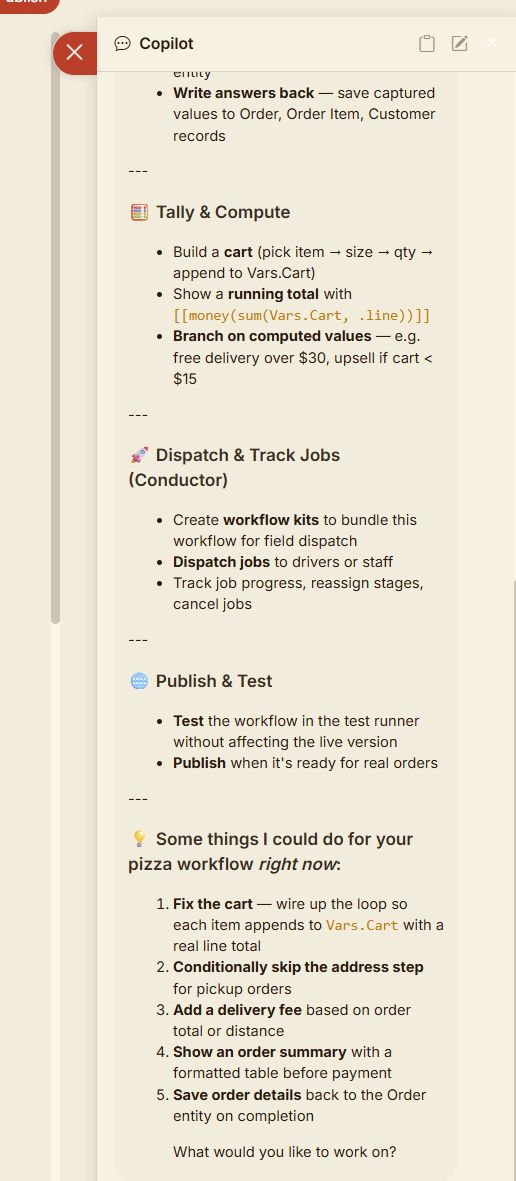Click the left vertical scrollbar thumb

(55, 328)
